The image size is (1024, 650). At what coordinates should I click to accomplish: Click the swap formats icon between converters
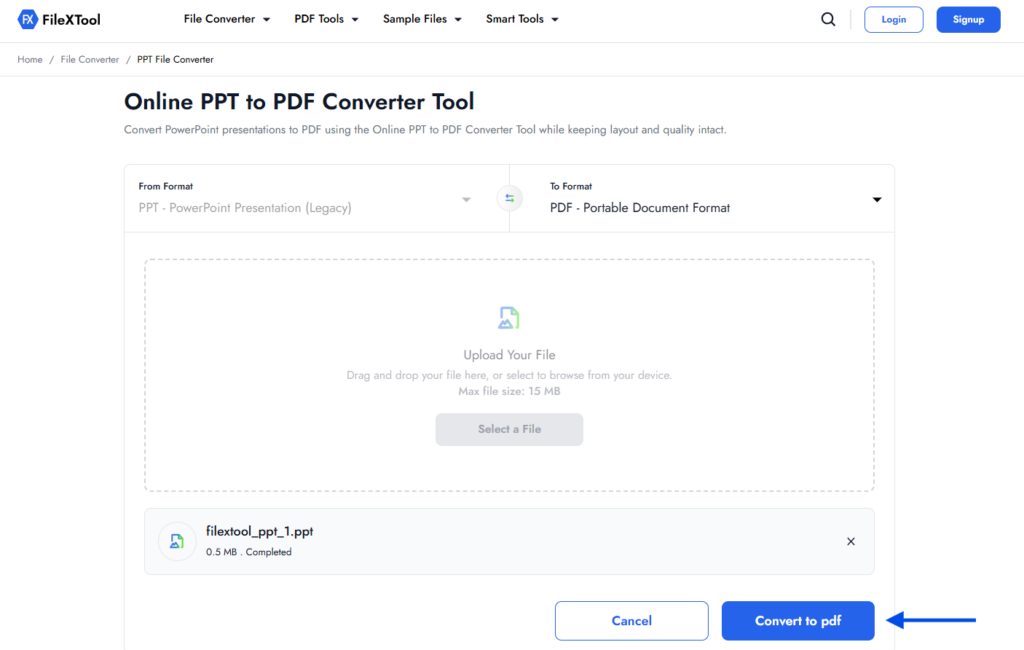(509, 197)
